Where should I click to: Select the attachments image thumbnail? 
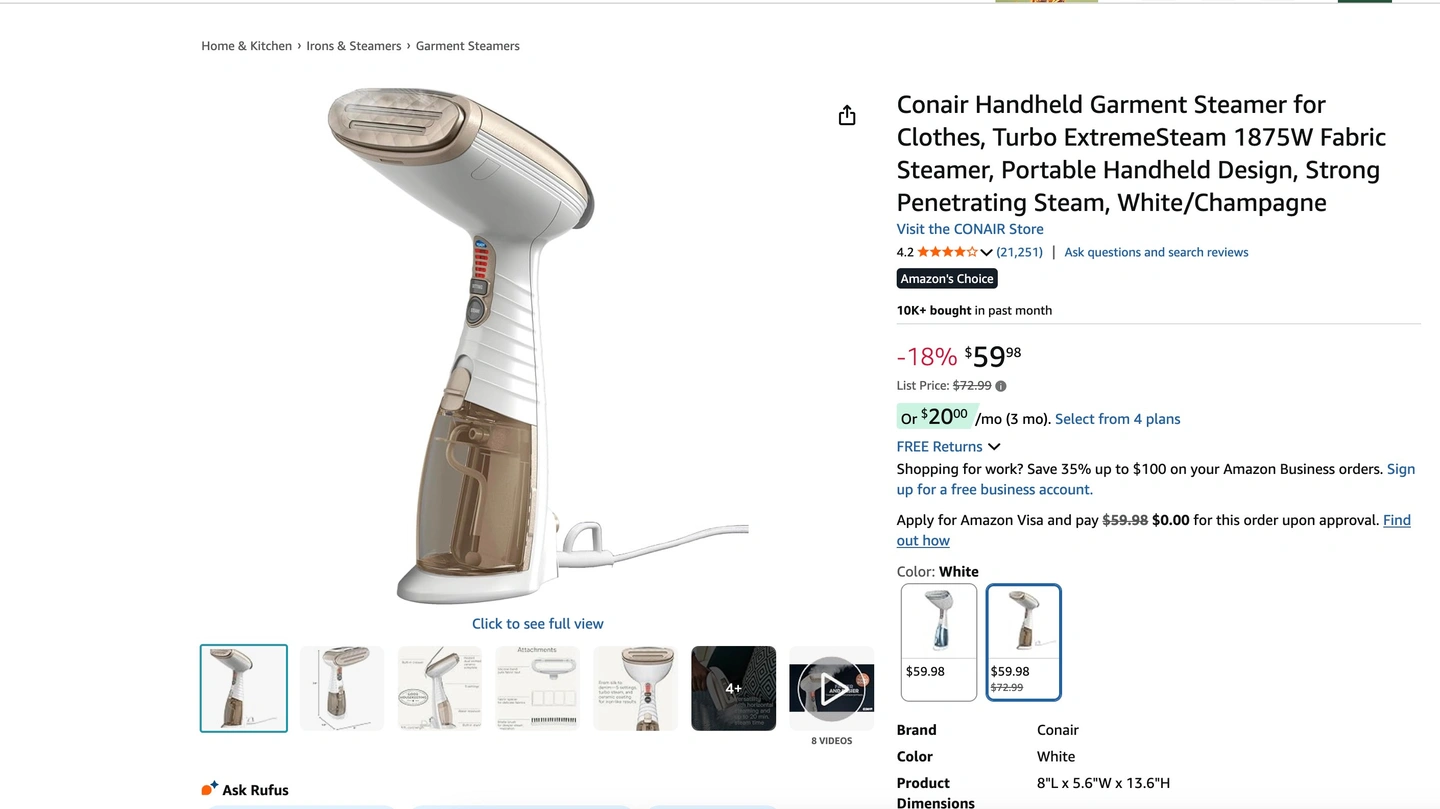[x=537, y=688]
